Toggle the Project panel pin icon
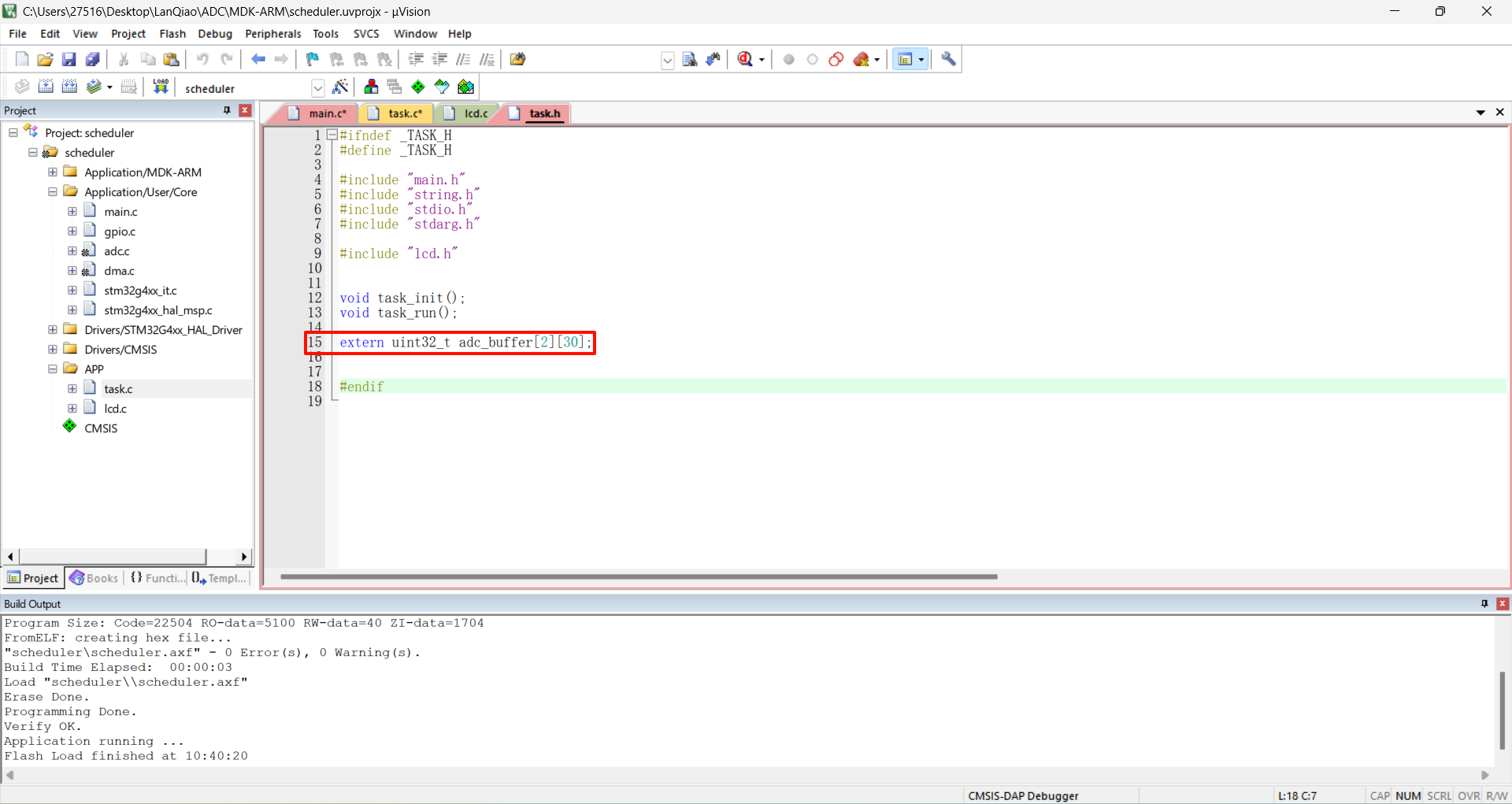Screen dimensions: 1512x804 [x=227, y=110]
